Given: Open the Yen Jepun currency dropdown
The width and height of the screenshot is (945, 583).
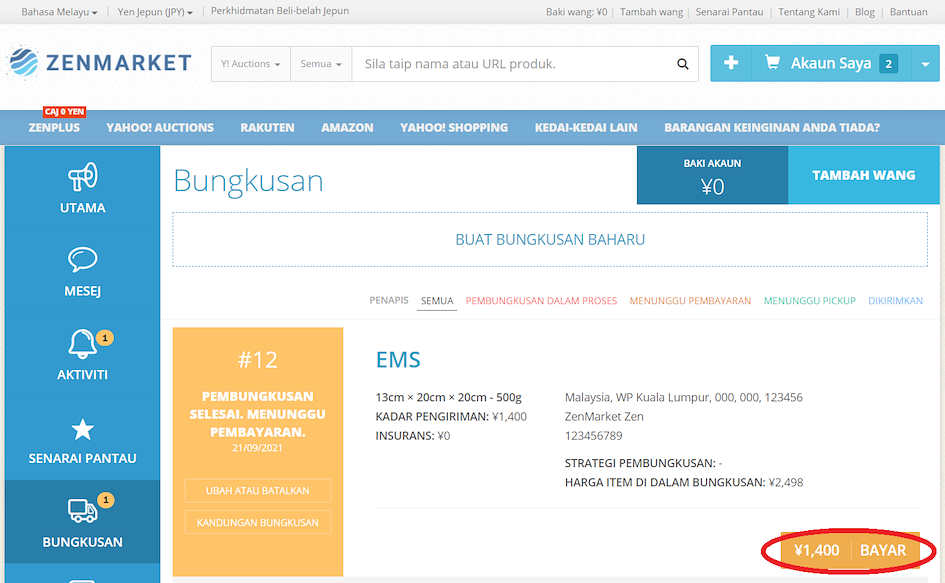Looking at the screenshot, I should (x=155, y=12).
